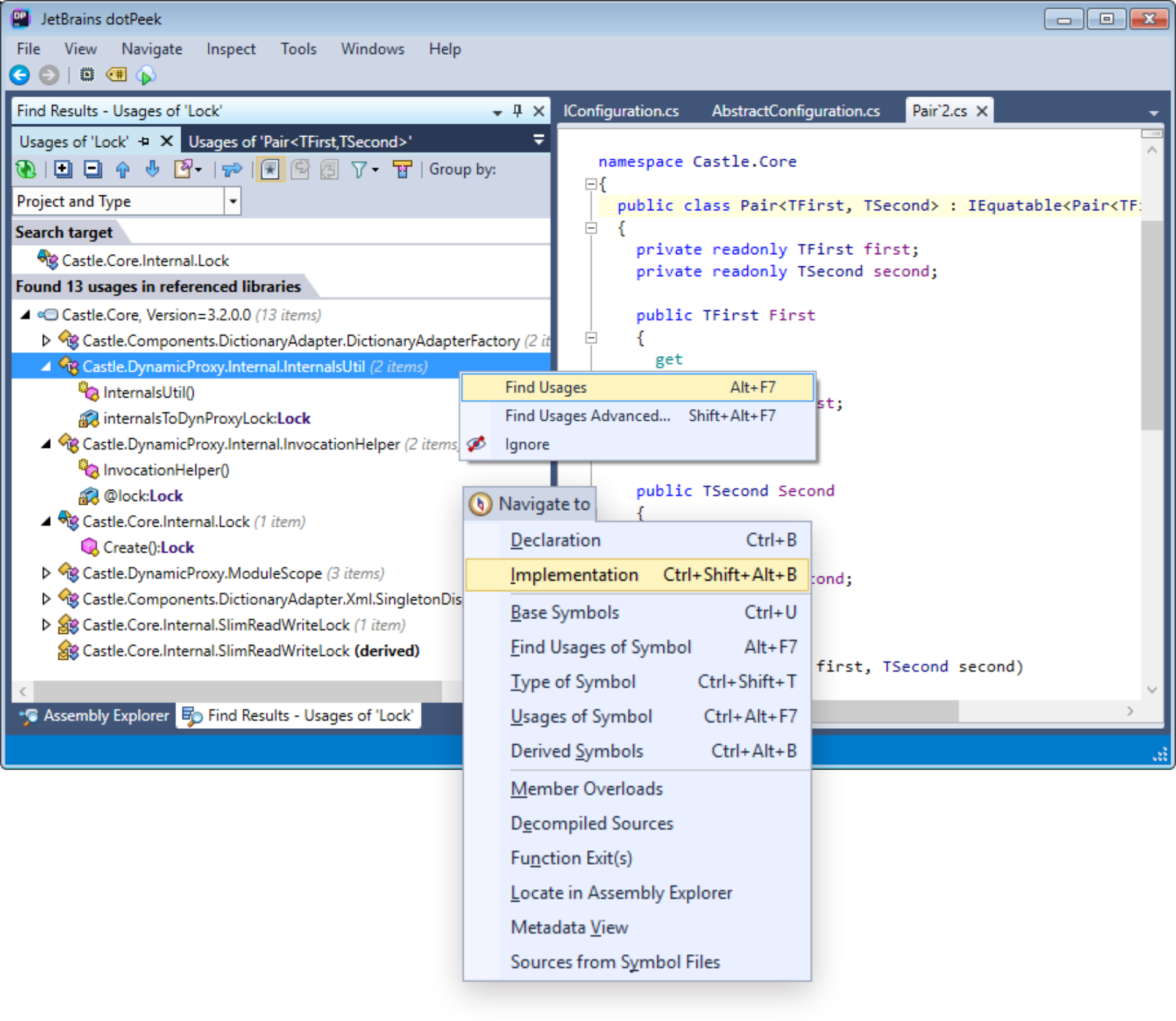
Task: Collapse the Castle.Core.Internal.Lock (1 item) node
Action: point(46,521)
